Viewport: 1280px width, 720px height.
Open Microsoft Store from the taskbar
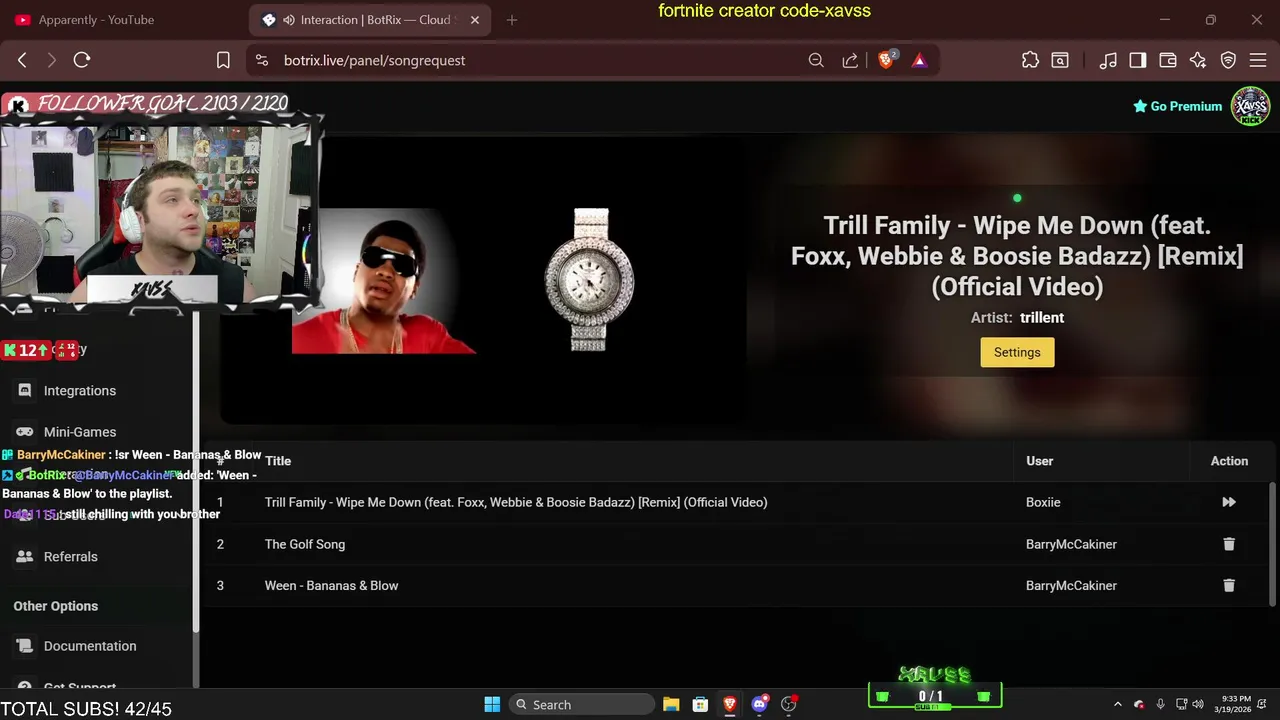coord(700,705)
